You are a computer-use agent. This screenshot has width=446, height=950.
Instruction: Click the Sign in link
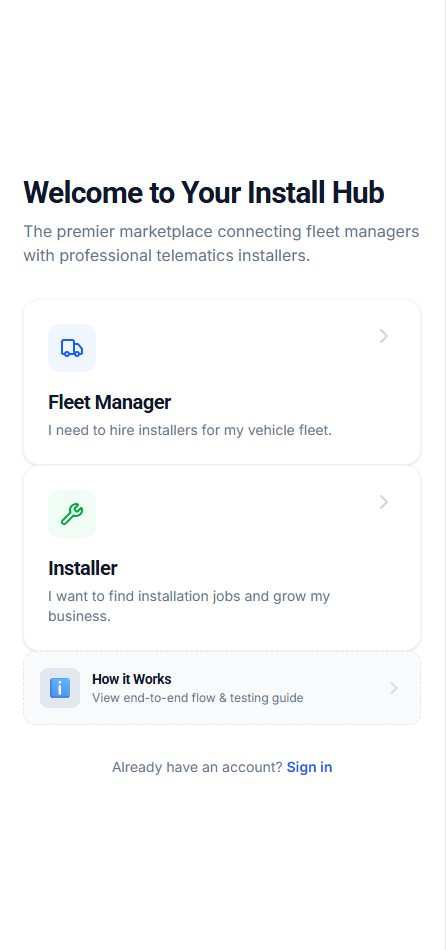click(309, 767)
